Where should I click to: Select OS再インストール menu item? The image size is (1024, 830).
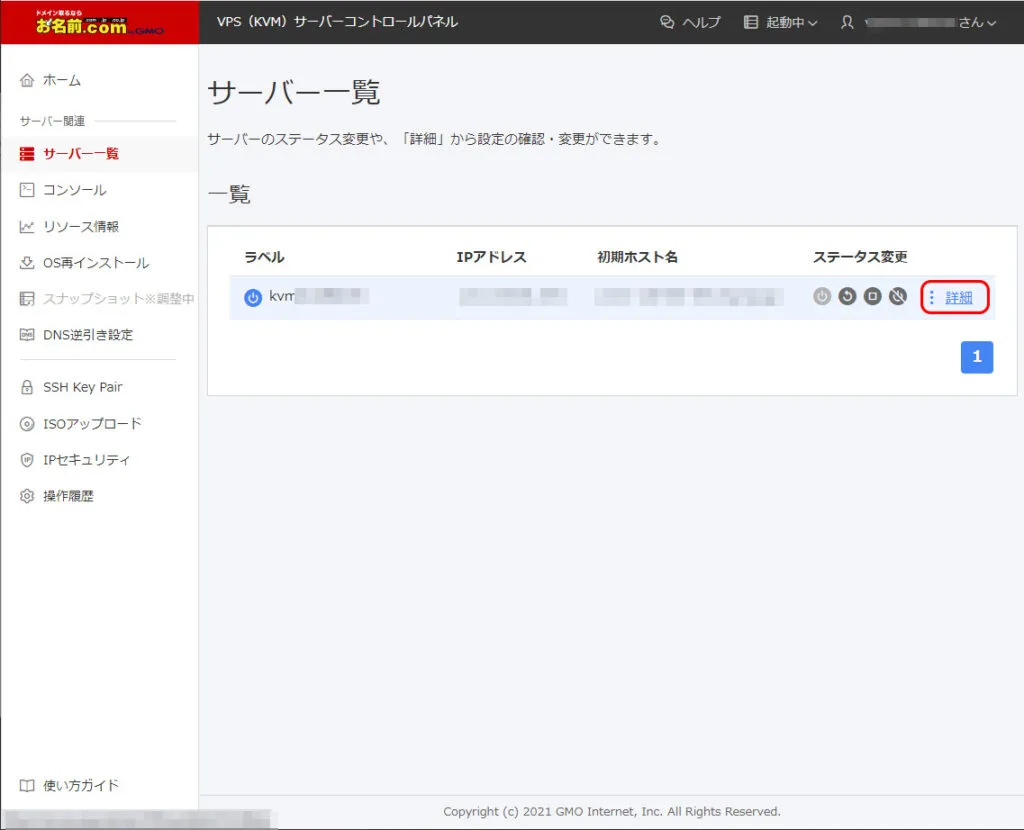pyautogui.click(x=95, y=263)
